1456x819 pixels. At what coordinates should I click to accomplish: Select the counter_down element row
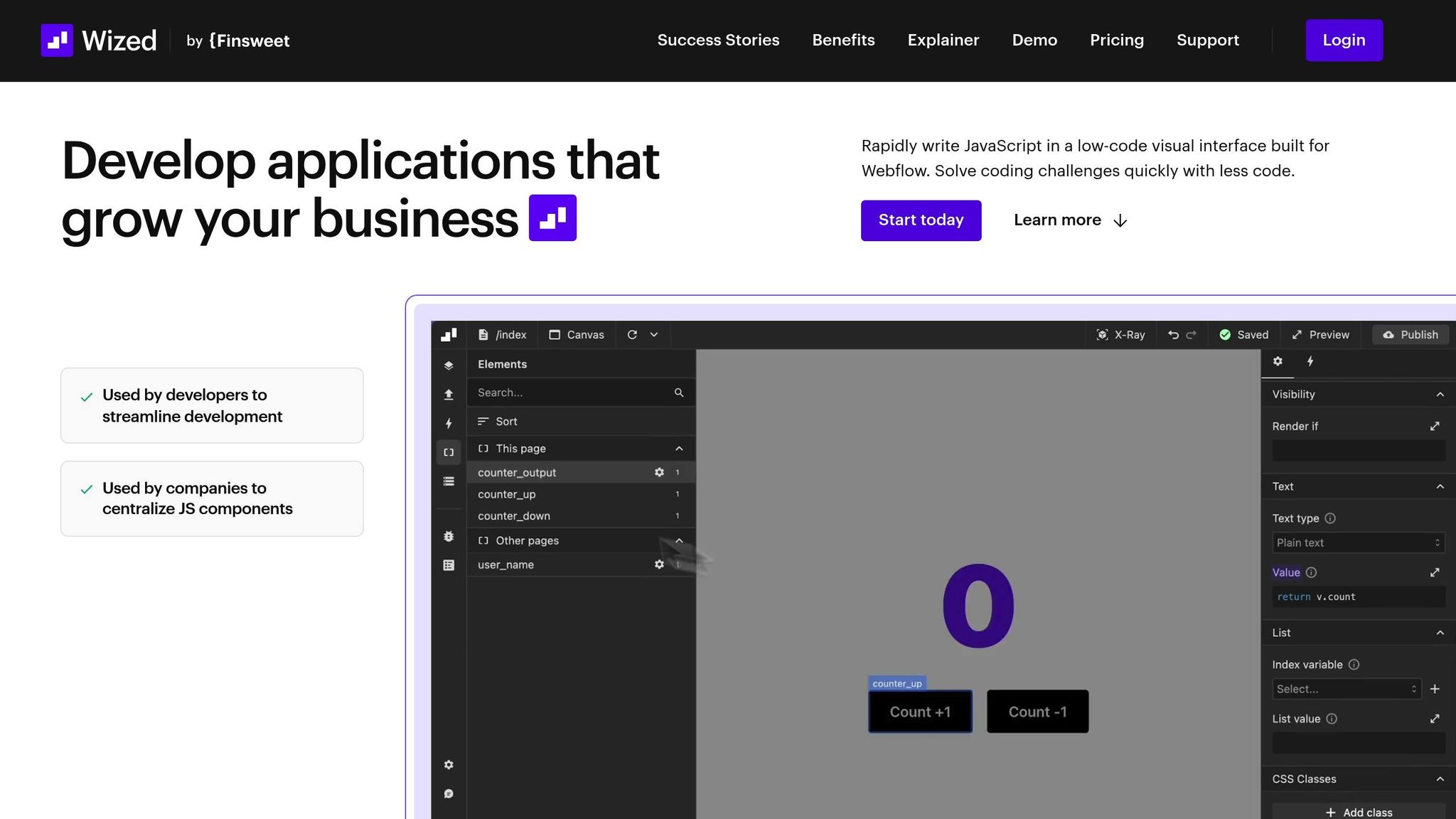click(x=581, y=516)
